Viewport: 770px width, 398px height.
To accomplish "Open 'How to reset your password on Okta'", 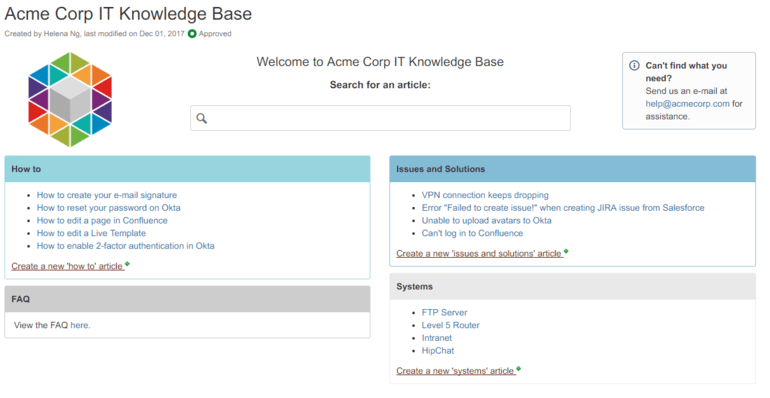I will [x=109, y=208].
